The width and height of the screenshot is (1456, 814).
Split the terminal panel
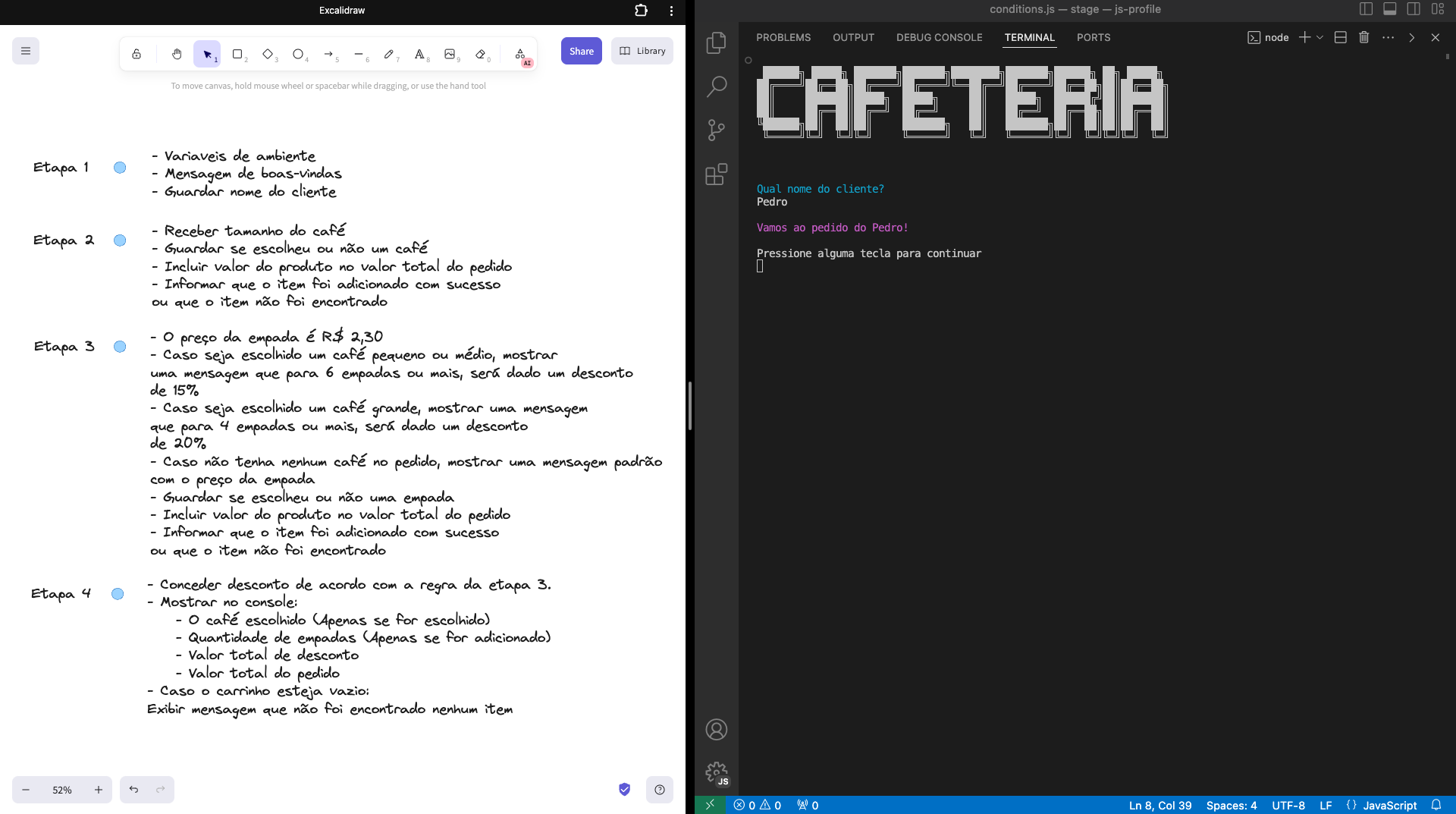(1340, 37)
